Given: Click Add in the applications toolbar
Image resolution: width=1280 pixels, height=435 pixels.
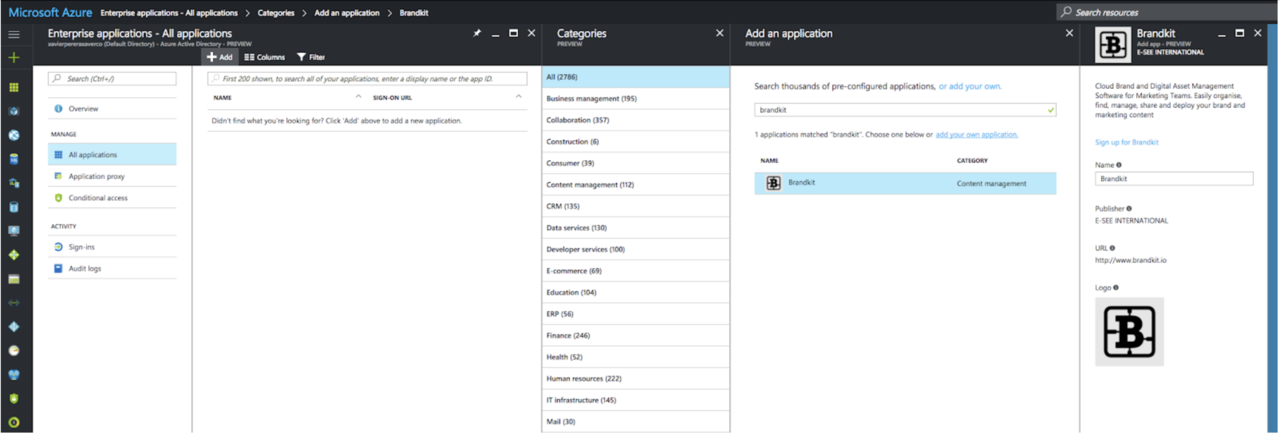Looking at the screenshot, I should point(219,57).
